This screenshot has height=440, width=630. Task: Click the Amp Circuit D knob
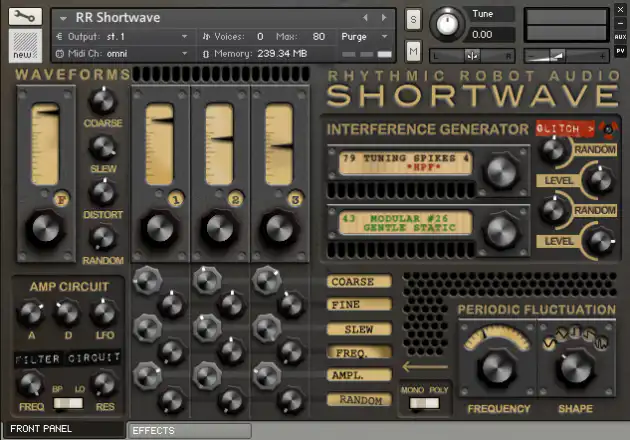point(67,313)
